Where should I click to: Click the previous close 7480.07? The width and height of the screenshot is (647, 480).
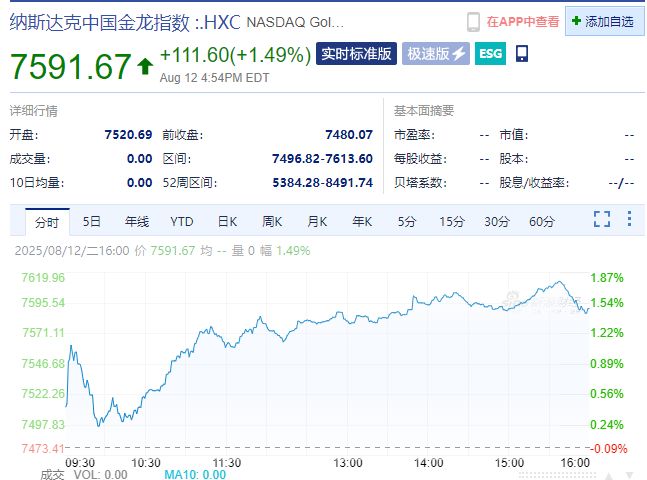pyautogui.click(x=349, y=135)
